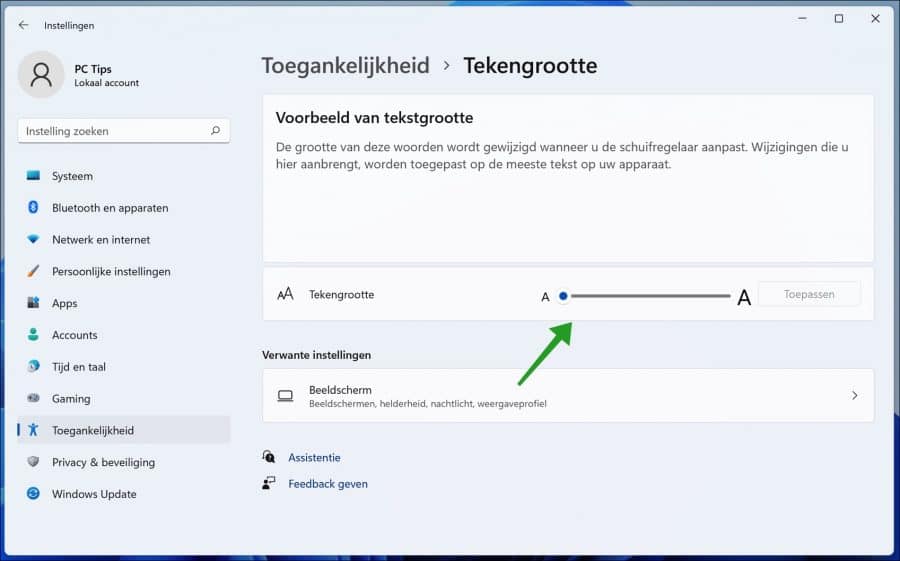Click the Privacy & beveiliging shield icon
This screenshot has width=900, height=561.
(x=33, y=462)
